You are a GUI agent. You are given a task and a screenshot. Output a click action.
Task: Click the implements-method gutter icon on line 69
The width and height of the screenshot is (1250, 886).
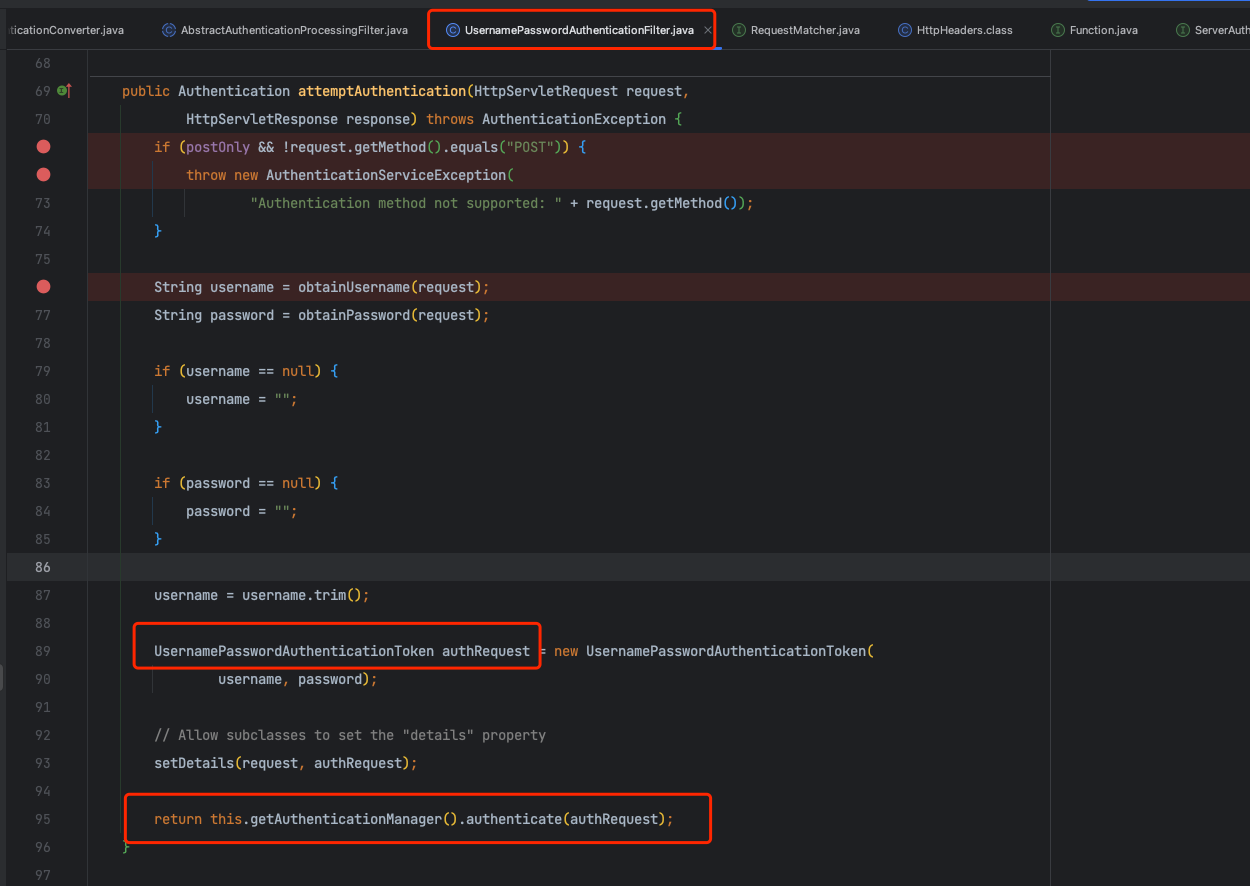64,91
